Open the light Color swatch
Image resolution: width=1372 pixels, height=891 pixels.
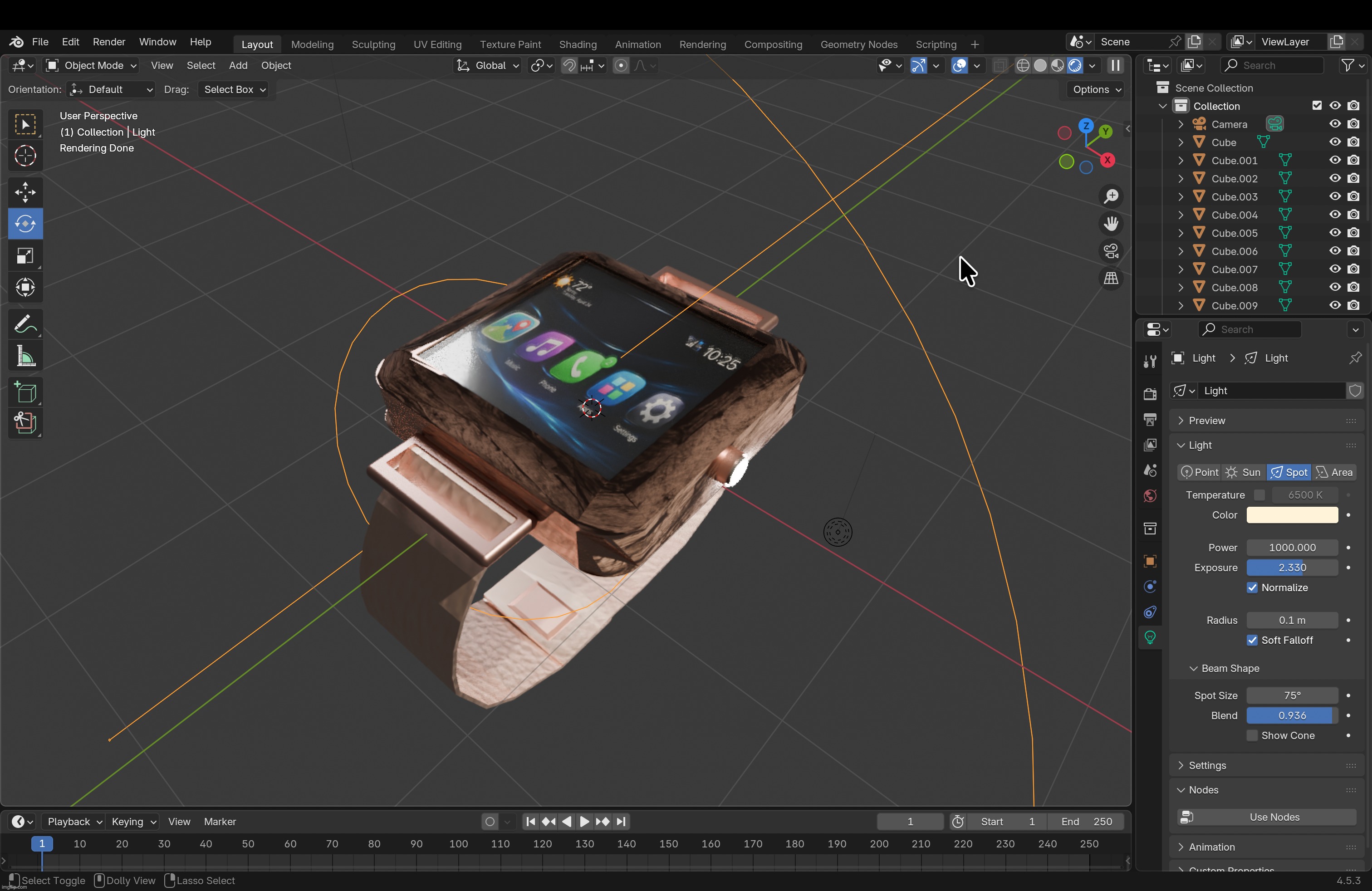click(x=1292, y=514)
